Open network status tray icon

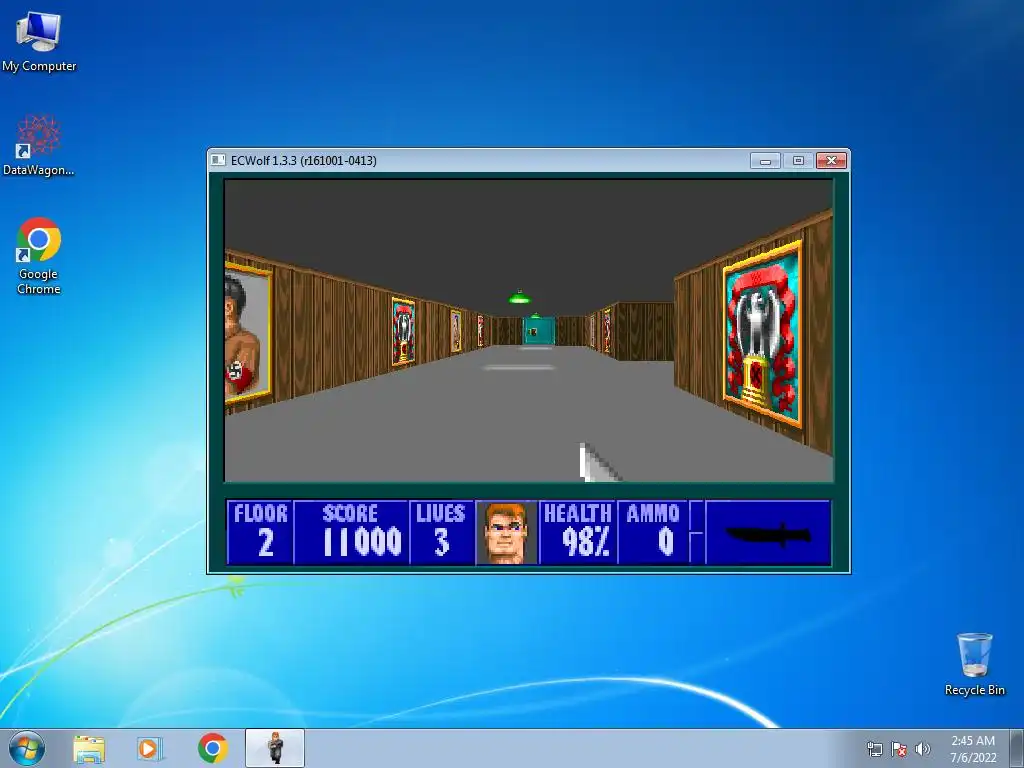tap(874, 749)
